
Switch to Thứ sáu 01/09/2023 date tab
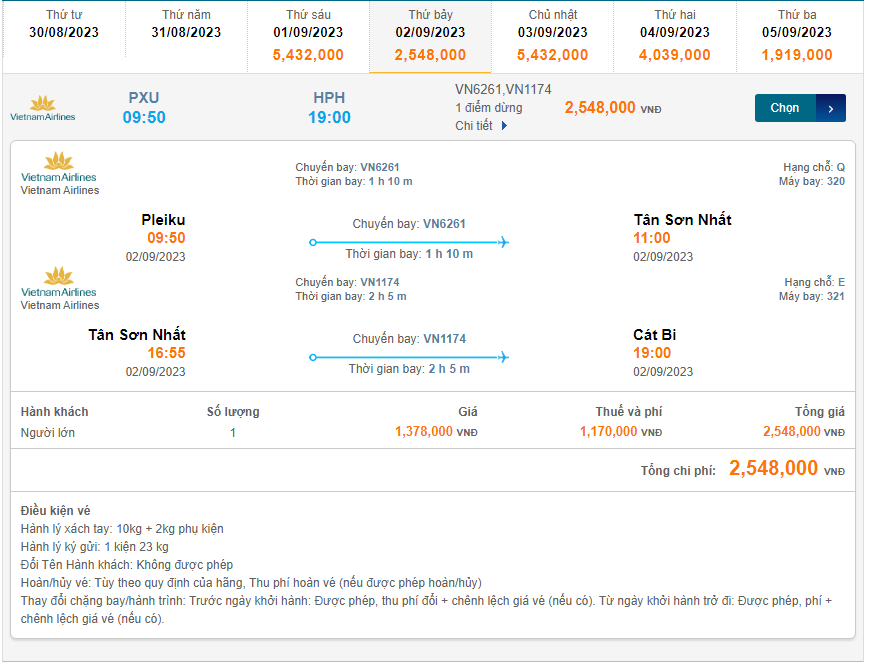308,36
